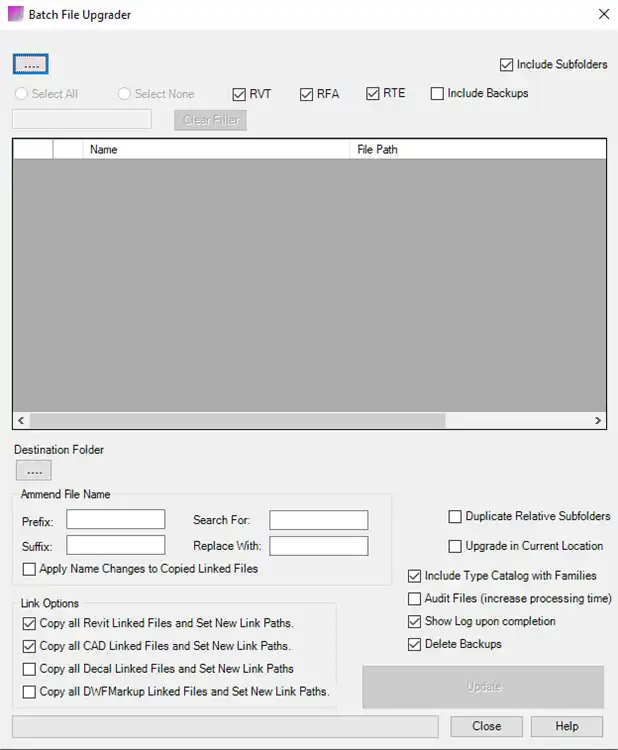618x750 pixels.
Task: Click the Clear Filter button
Action: (x=210, y=120)
